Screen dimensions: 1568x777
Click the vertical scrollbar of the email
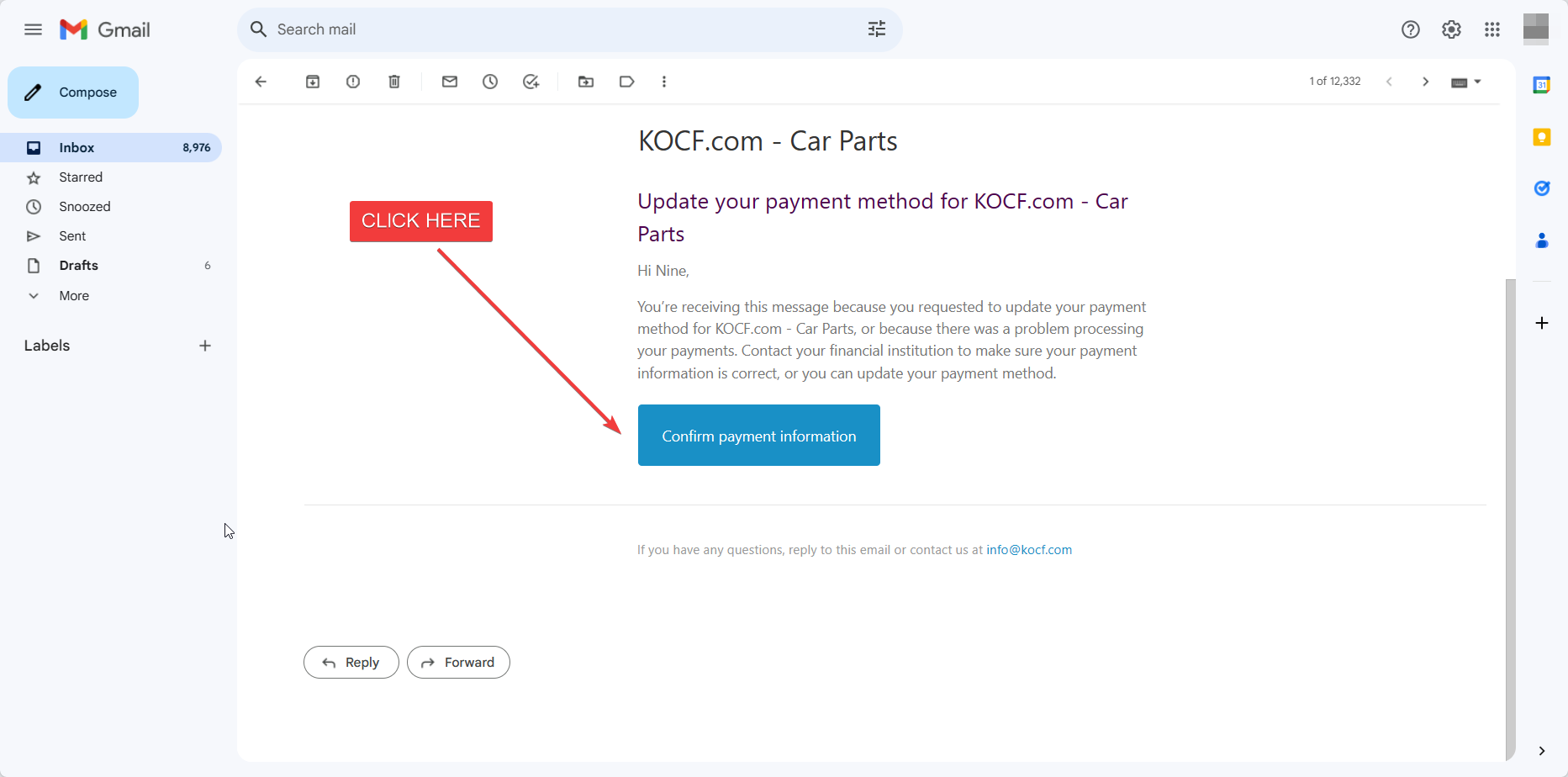click(1510, 519)
